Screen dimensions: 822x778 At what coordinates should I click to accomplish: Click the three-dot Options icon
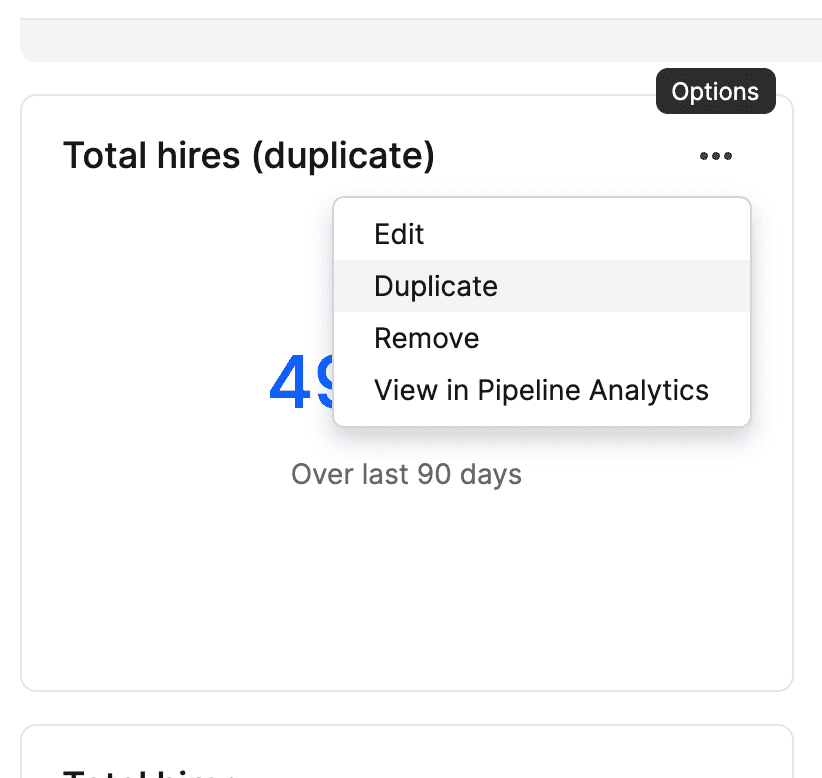(715, 156)
